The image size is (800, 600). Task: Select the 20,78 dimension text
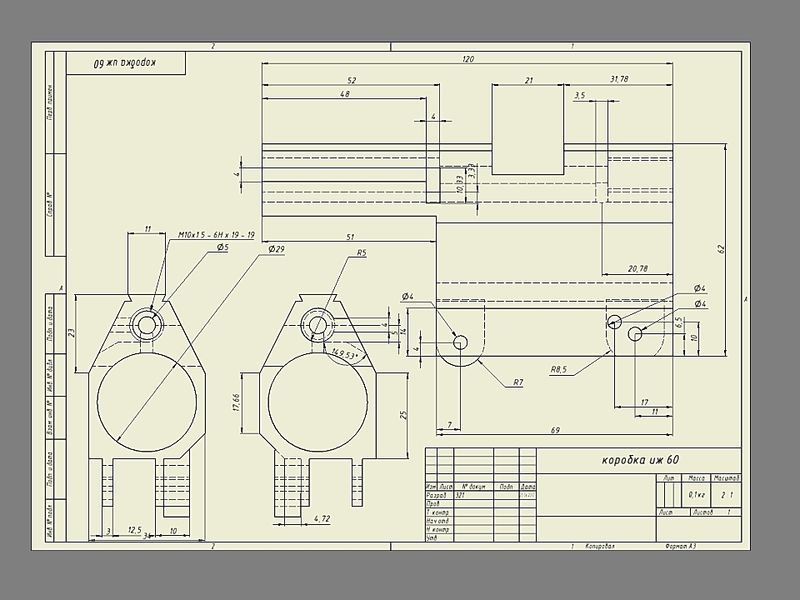pos(638,268)
